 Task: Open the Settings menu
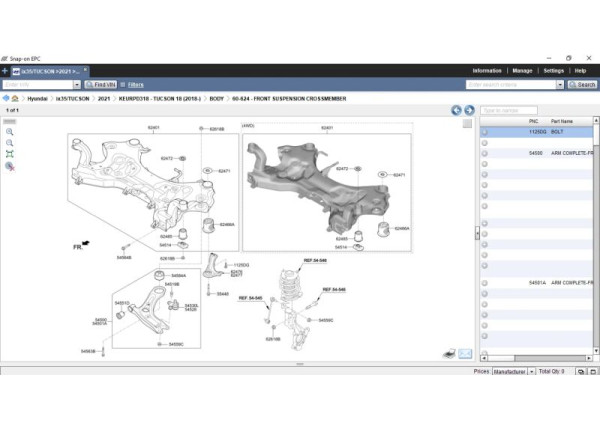coord(553,71)
